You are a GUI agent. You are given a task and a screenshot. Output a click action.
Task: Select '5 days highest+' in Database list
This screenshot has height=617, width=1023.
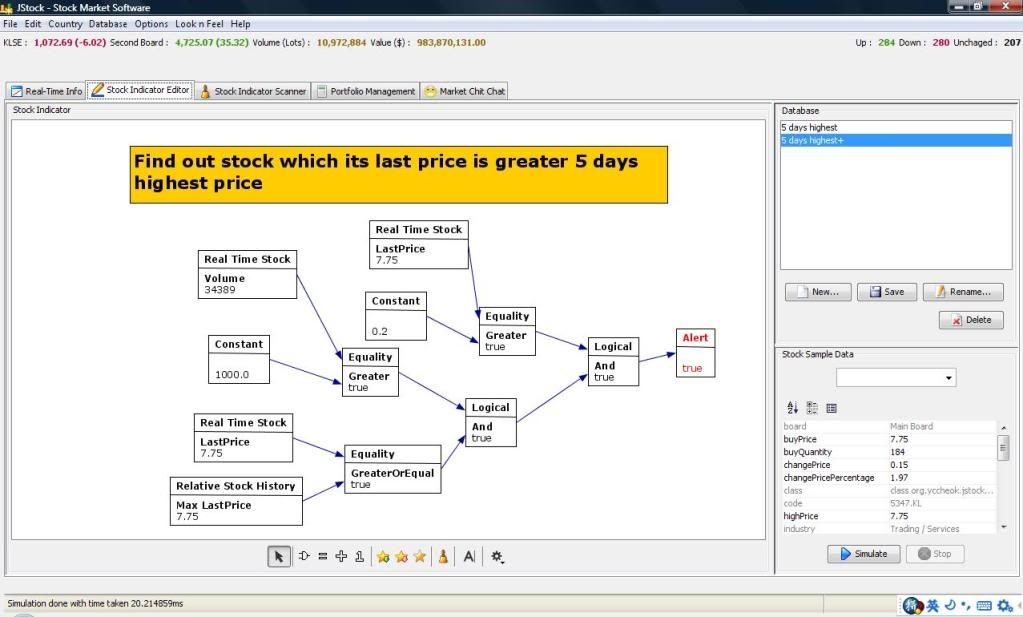click(896, 140)
